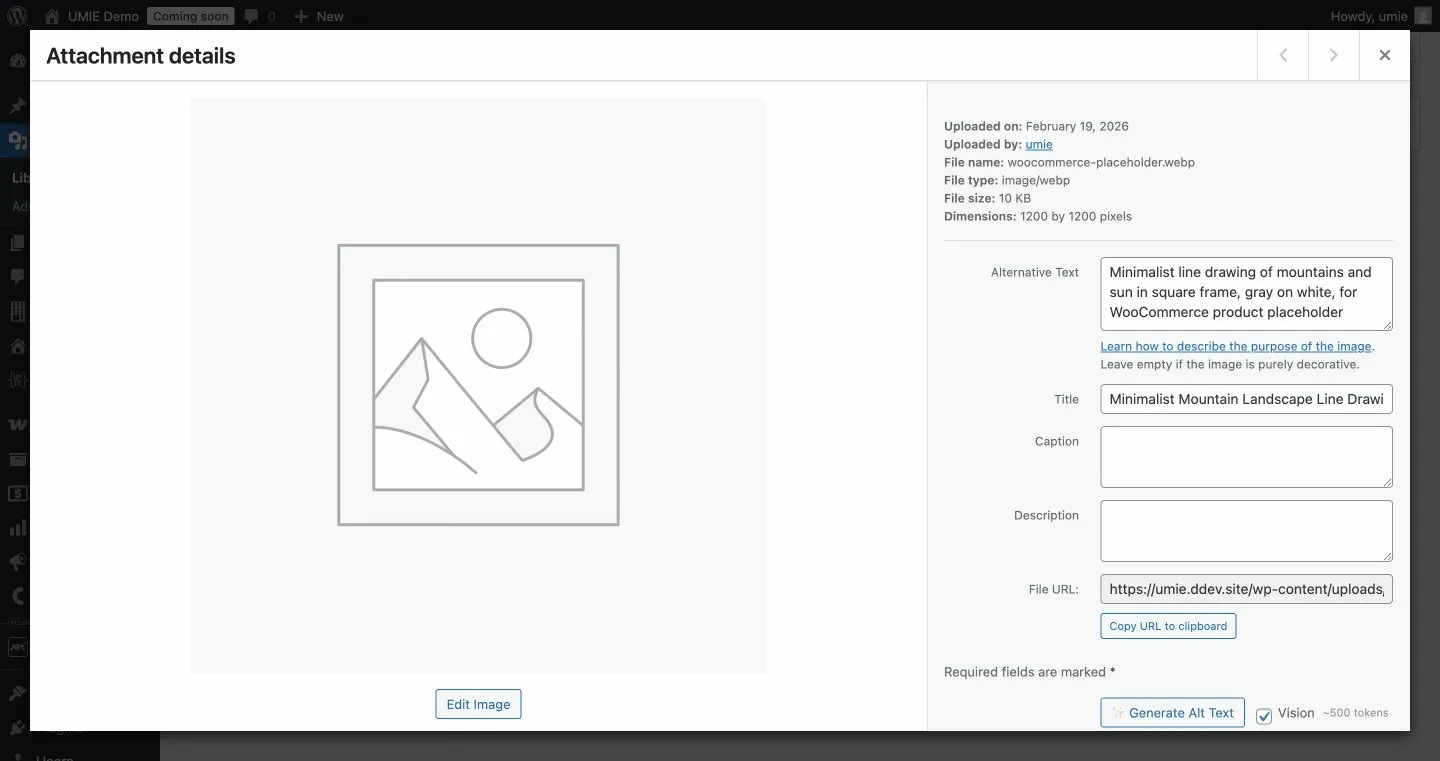The width and height of the screenshot is (1440, 761).
Task: Open Comments via the sidebar speech bubble
Action: (x=17, y=277)
